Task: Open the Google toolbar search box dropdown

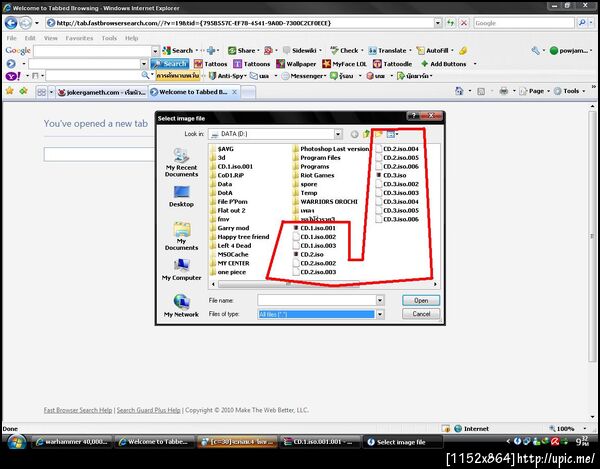Action: 155,50
